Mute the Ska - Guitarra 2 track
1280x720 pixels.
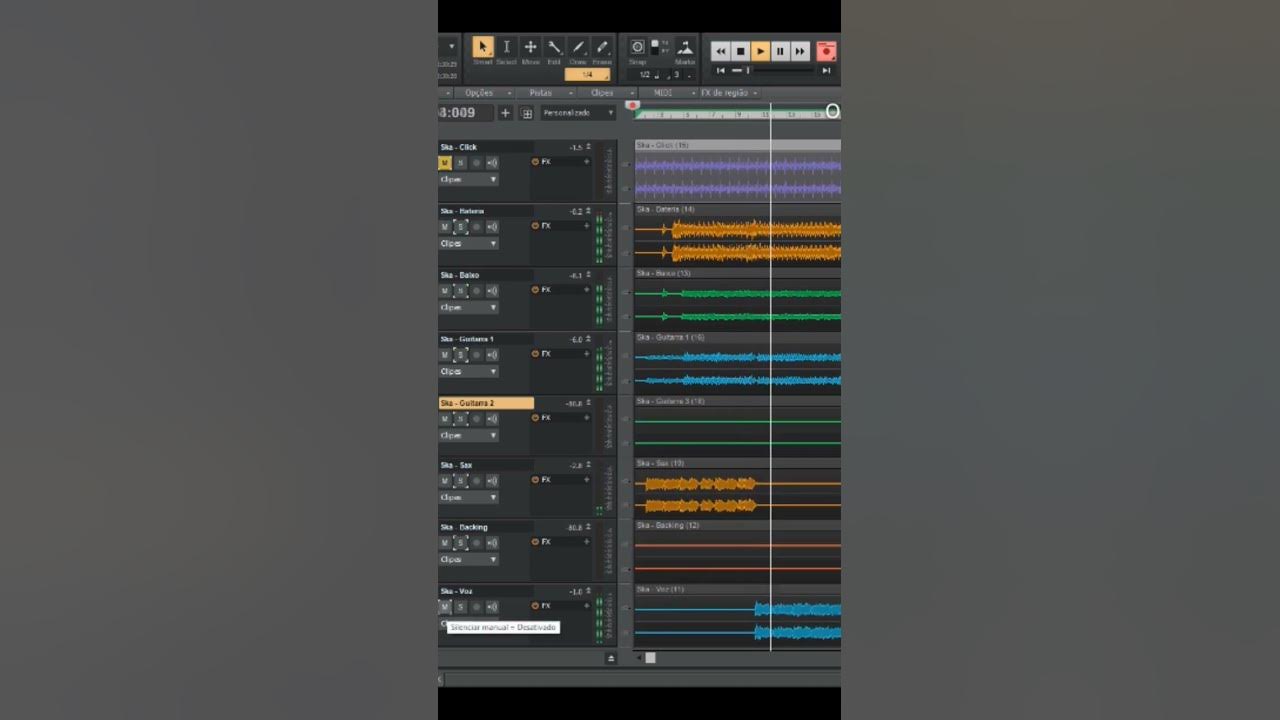point(445,419)
